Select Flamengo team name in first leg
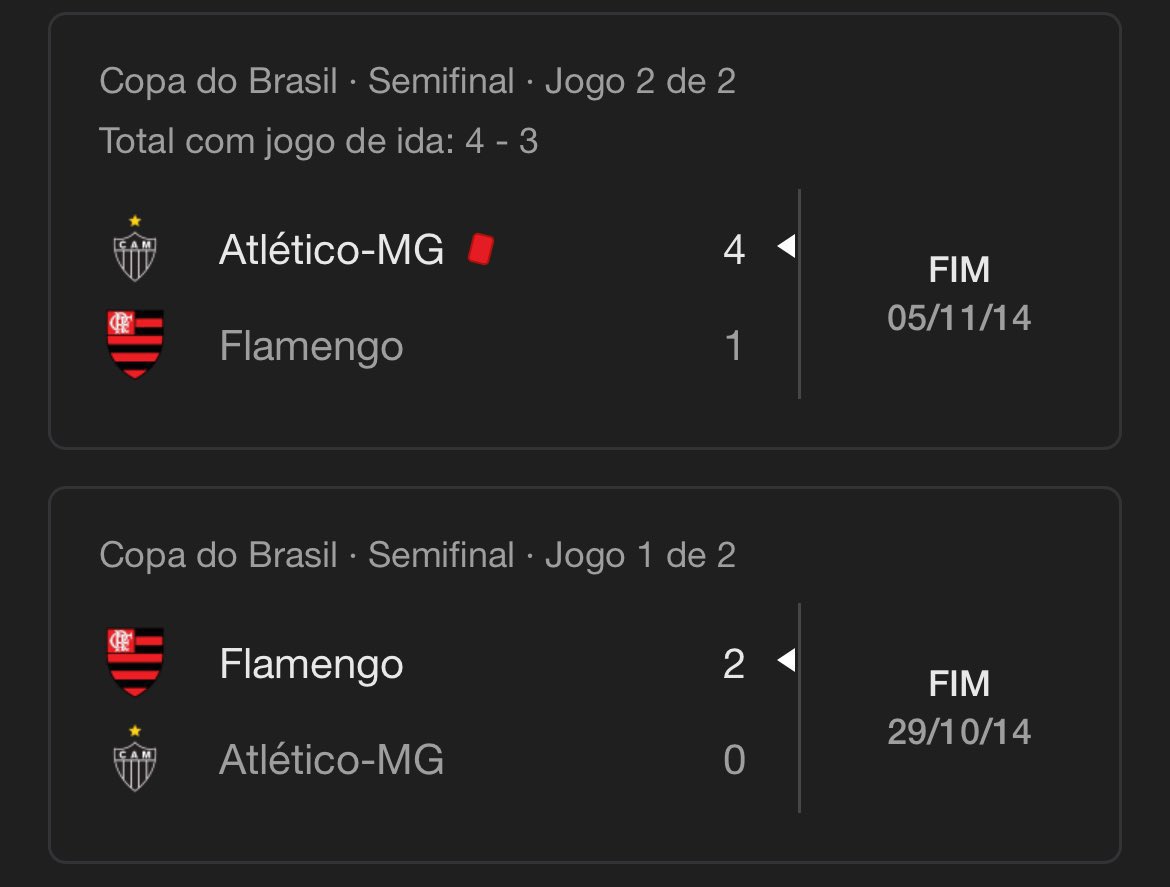The height and width of the screenshot is (887, 1170). pyautogui.click(x=311, y=664)
